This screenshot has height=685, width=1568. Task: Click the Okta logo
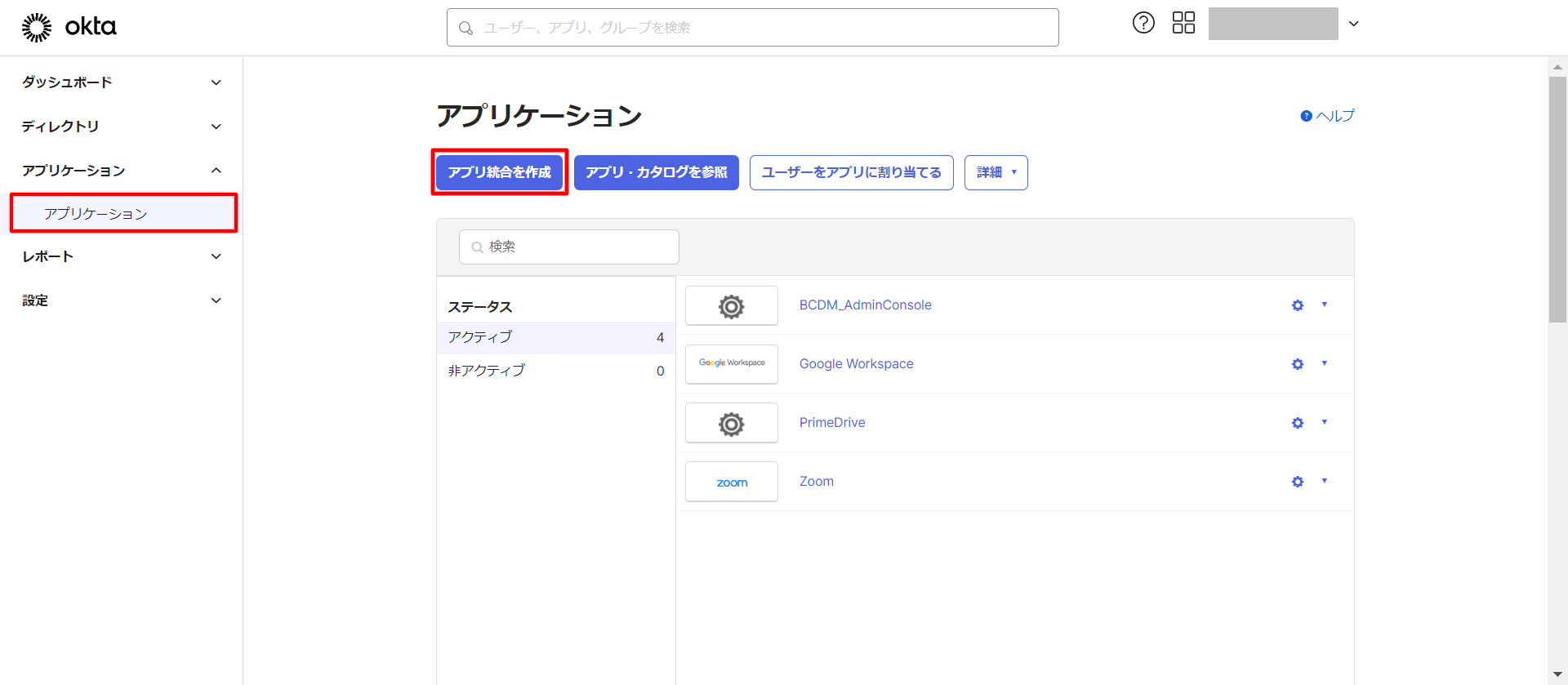[x=69, y=27]
